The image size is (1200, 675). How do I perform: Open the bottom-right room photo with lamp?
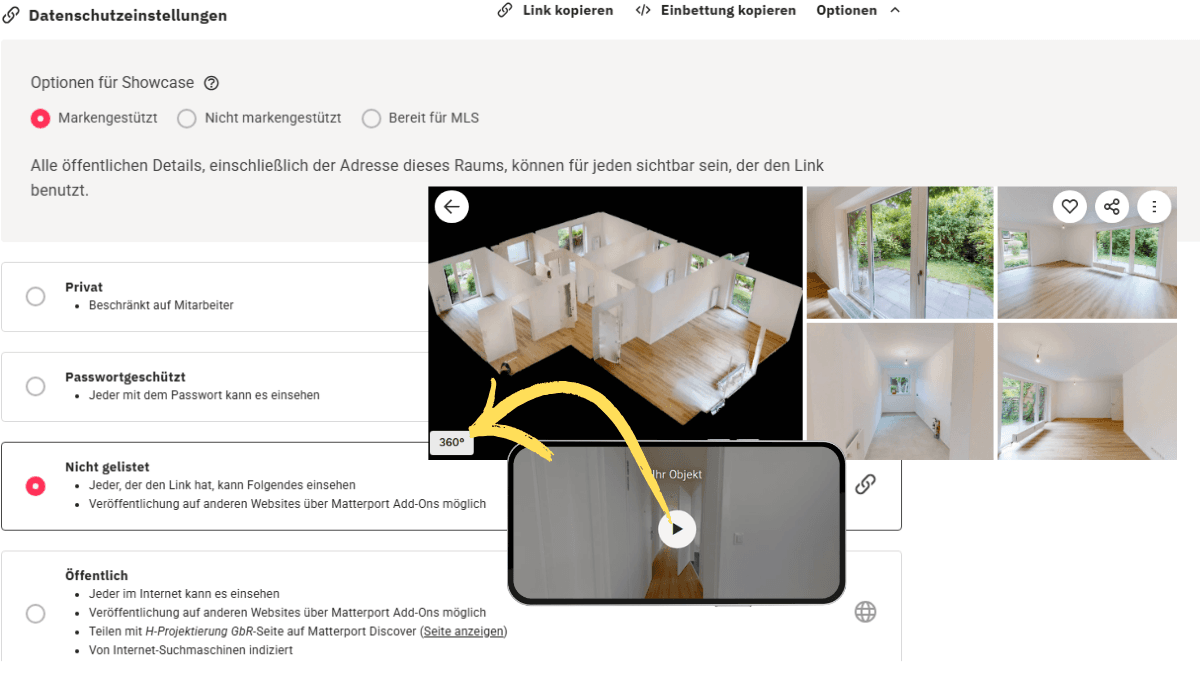tap(1087, 391)
